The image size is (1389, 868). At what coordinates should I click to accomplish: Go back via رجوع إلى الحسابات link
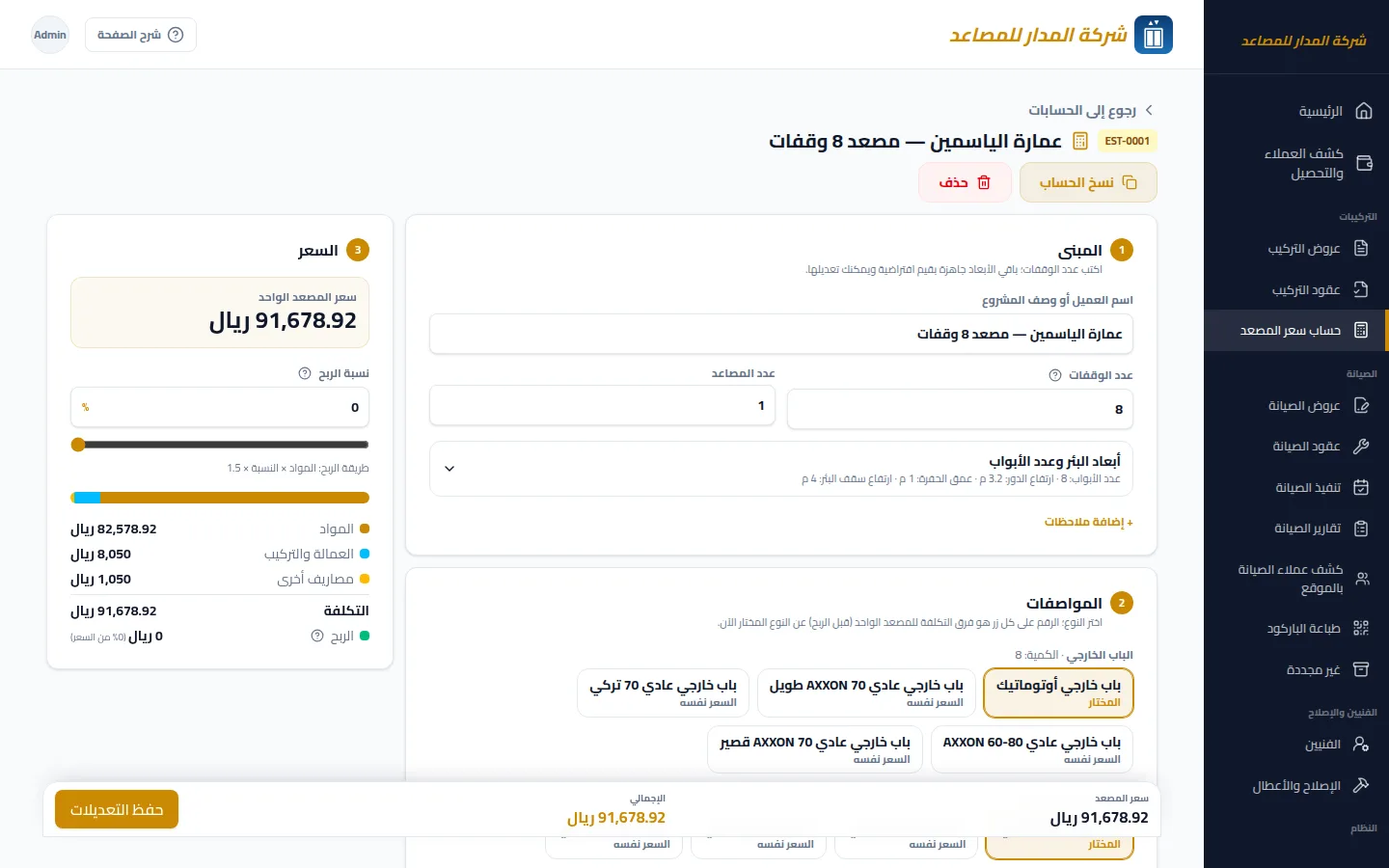point(1091,110)
